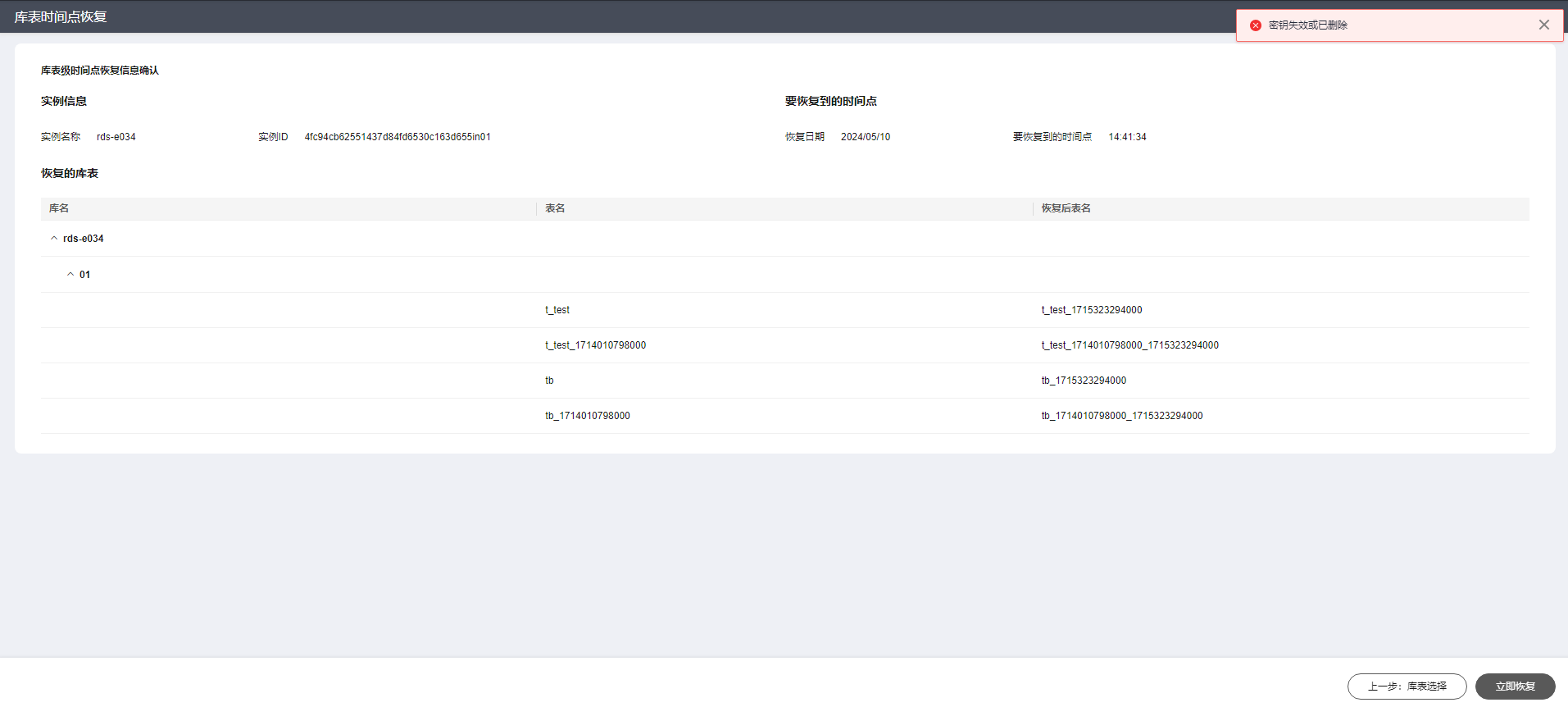Close the error notification toast

point(1543,25)
